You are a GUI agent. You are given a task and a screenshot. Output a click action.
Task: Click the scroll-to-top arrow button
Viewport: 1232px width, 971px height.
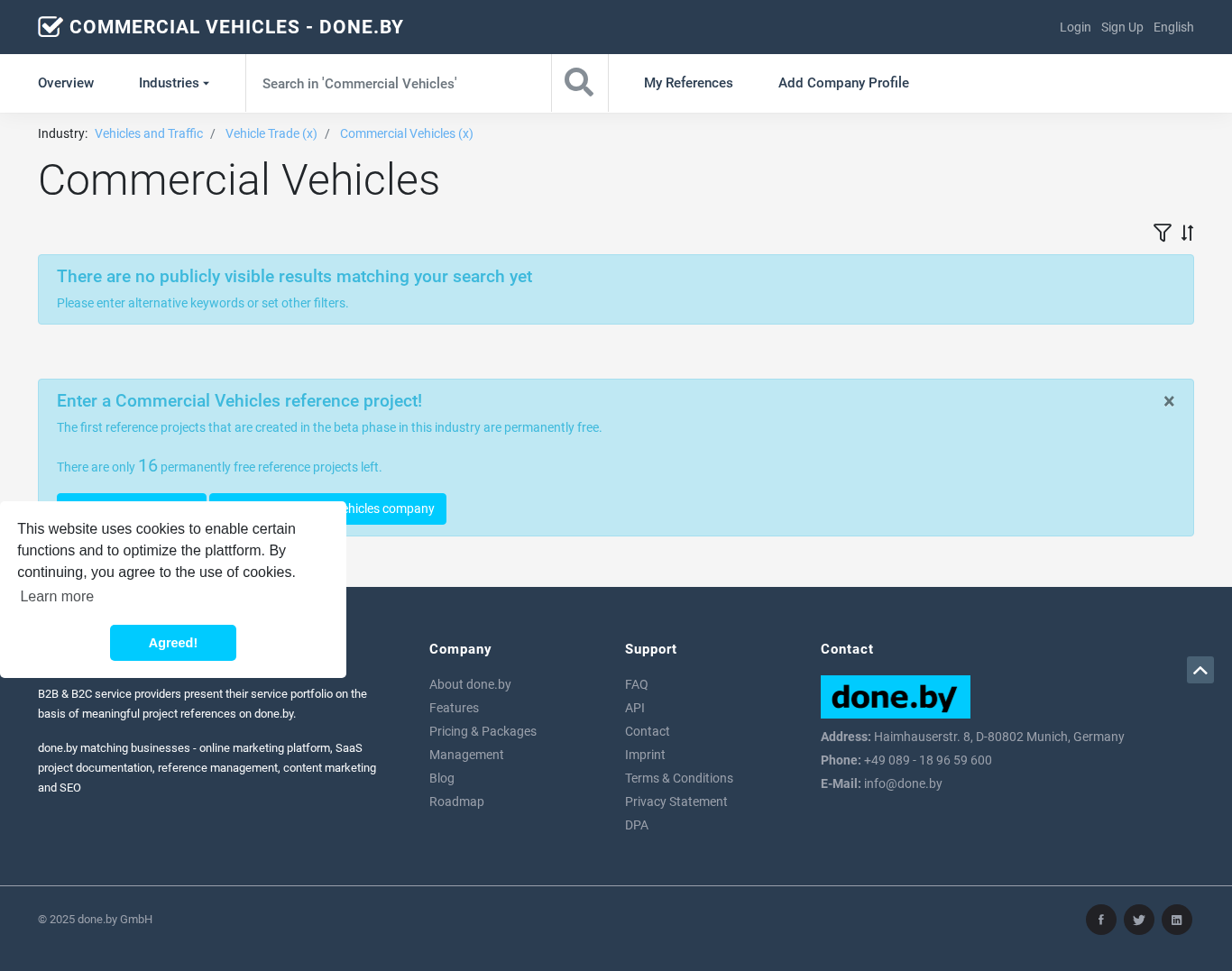1200,670
